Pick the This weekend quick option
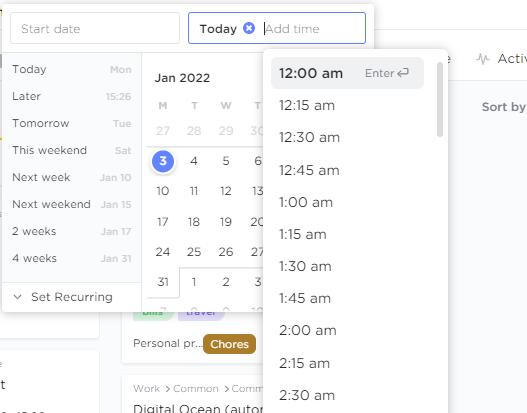The width and height of the screenshot is (527, 413). pos(72,150)
